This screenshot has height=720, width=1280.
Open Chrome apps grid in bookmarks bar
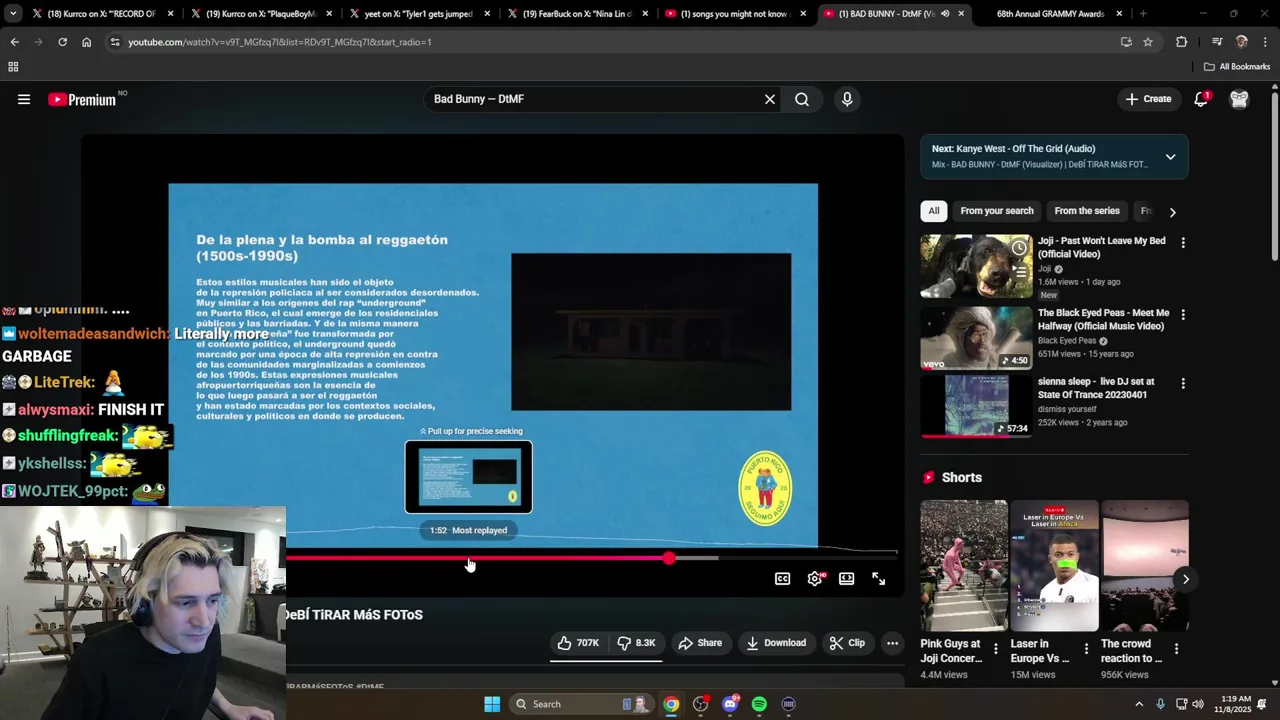13,67
